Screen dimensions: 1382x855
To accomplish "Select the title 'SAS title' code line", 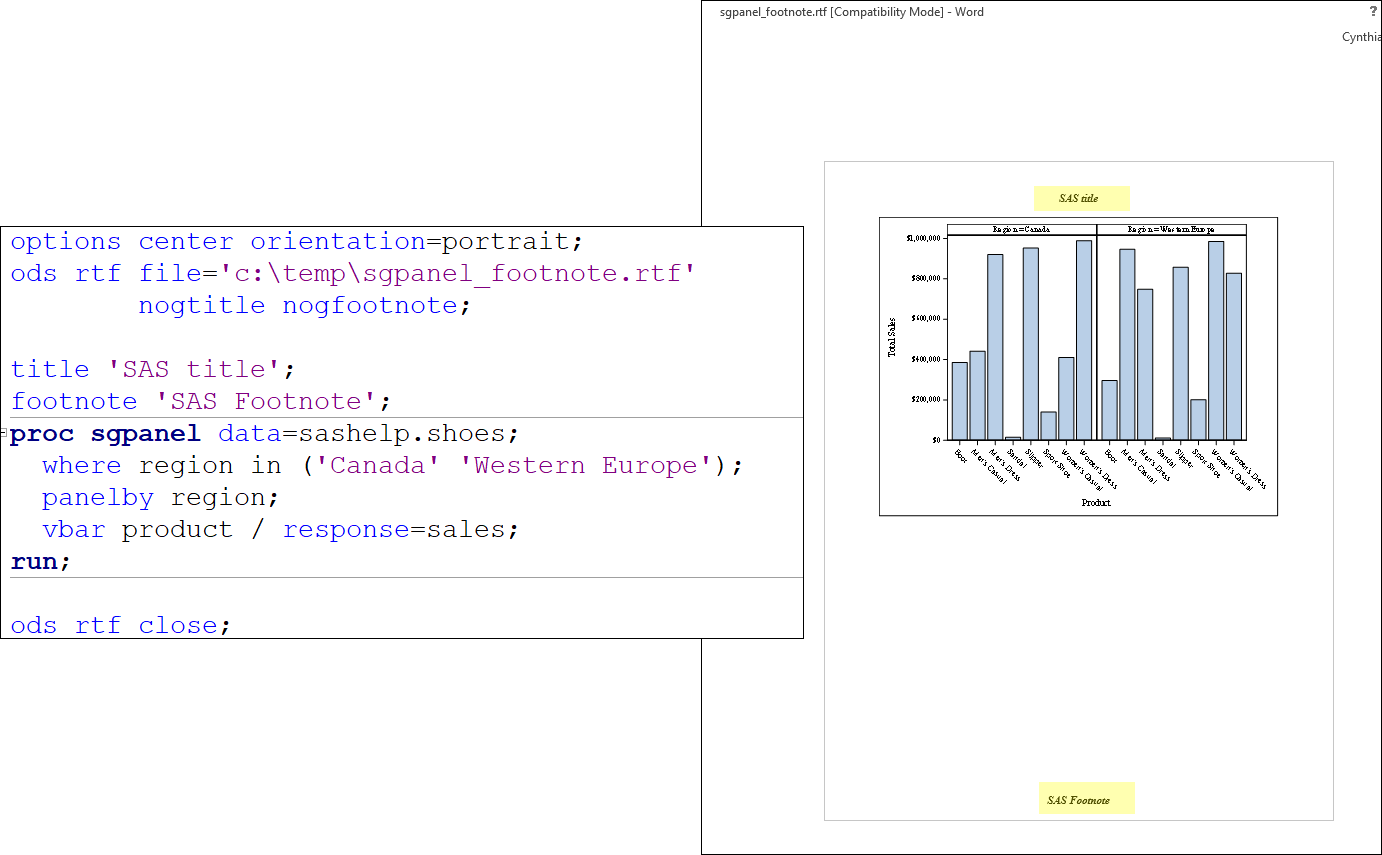I will [150, 369].
